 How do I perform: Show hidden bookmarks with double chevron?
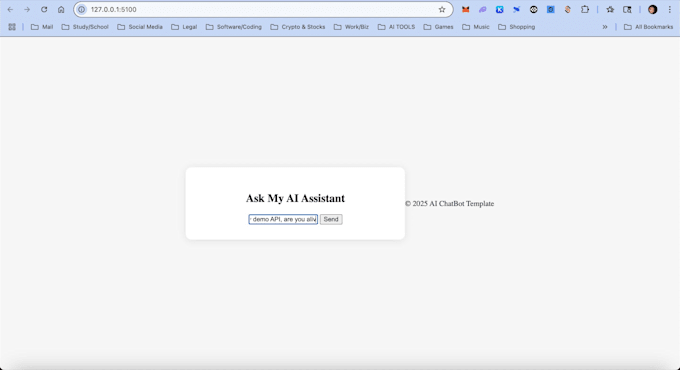[x=605, y=27]
